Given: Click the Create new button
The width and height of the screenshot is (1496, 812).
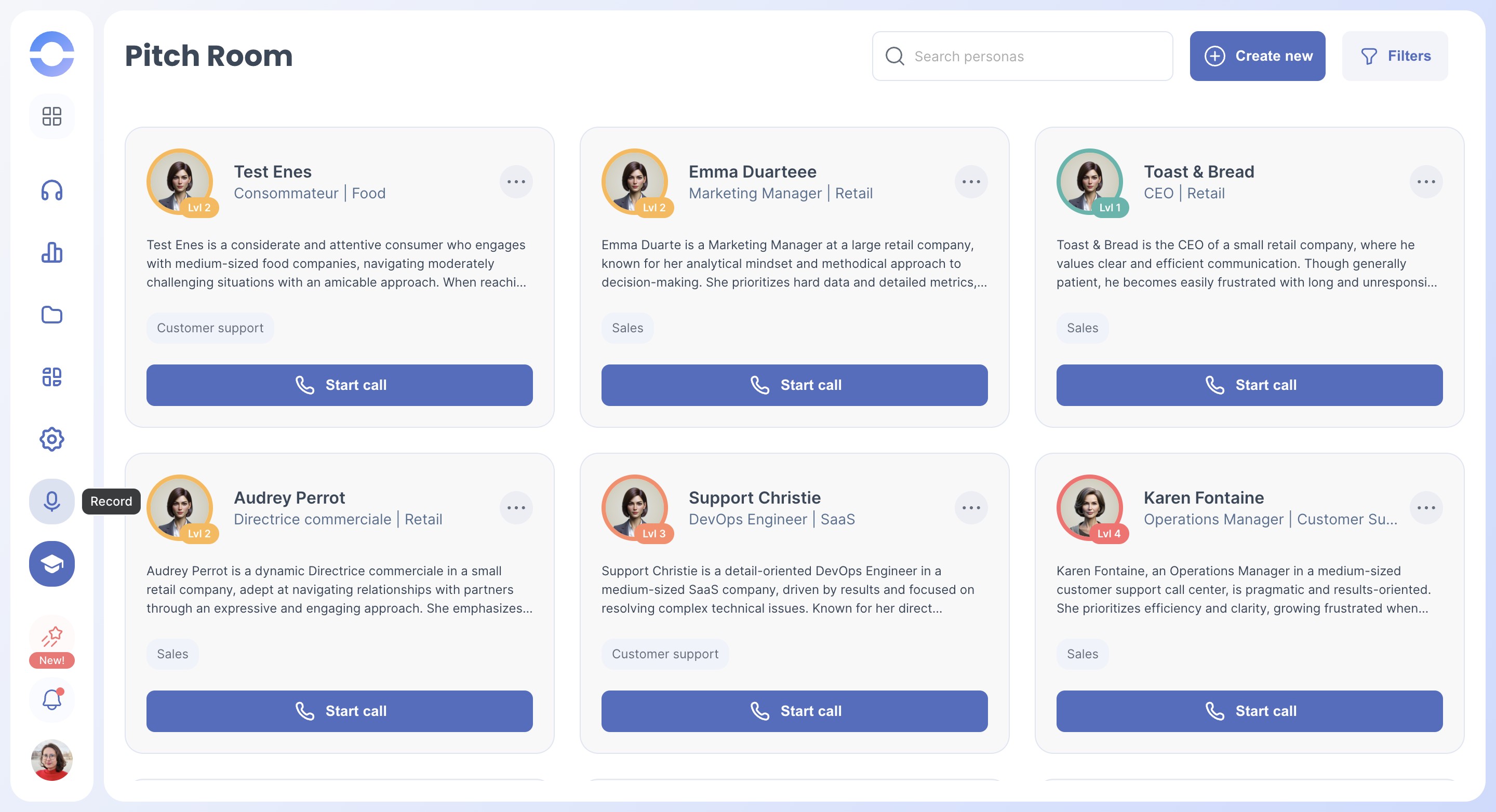Looking at the screenshot, I should click(1257, 56).
